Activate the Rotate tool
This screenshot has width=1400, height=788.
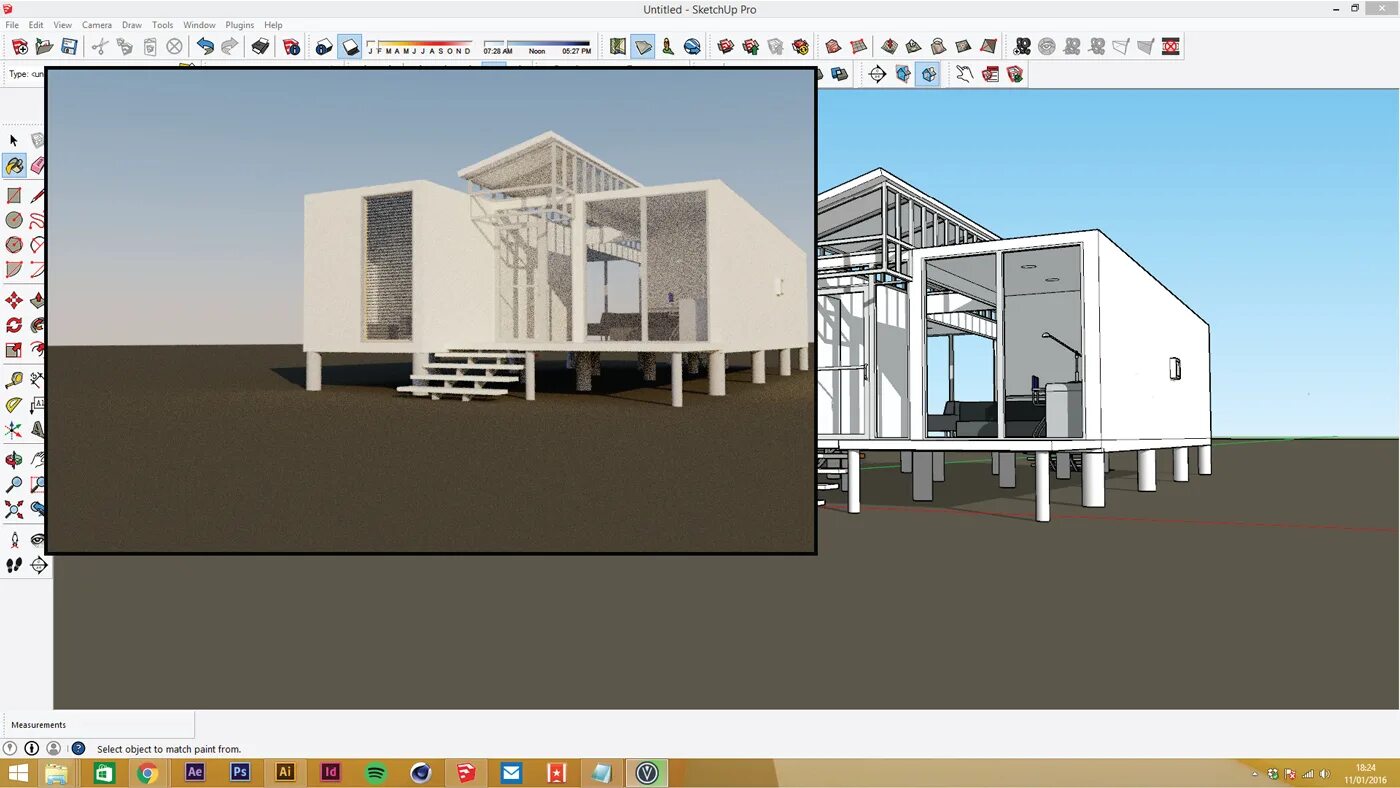click(x=14, y=325)
